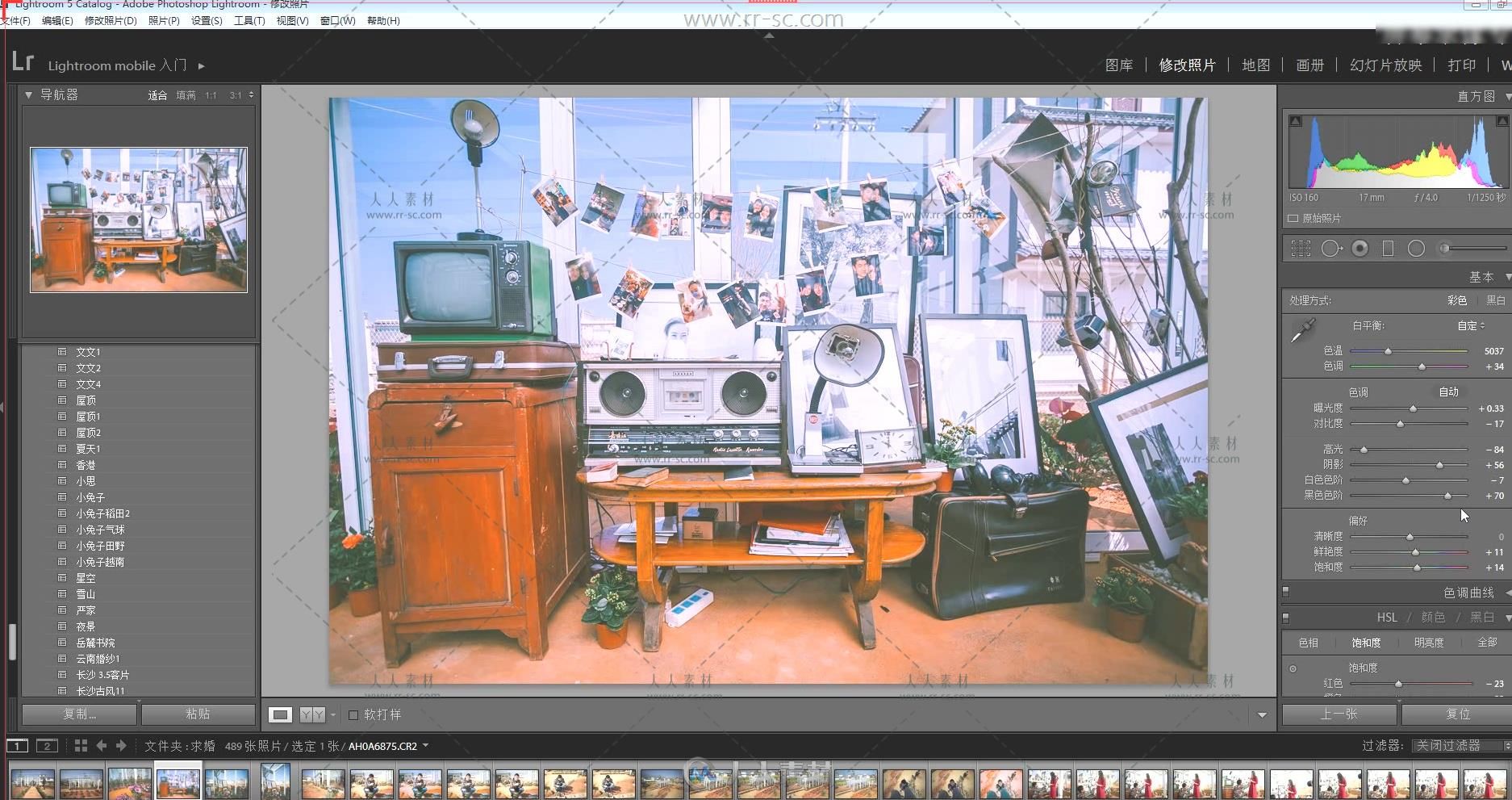The width and height of the screenshot is (1512, 800).
Task: Select the Spot Removal tool
Action: tap(1331, 249)
